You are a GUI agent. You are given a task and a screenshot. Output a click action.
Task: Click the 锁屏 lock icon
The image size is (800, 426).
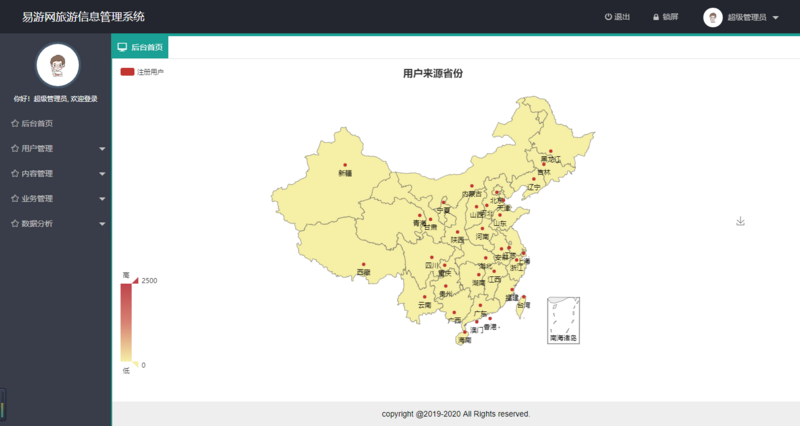click(656, 17)
